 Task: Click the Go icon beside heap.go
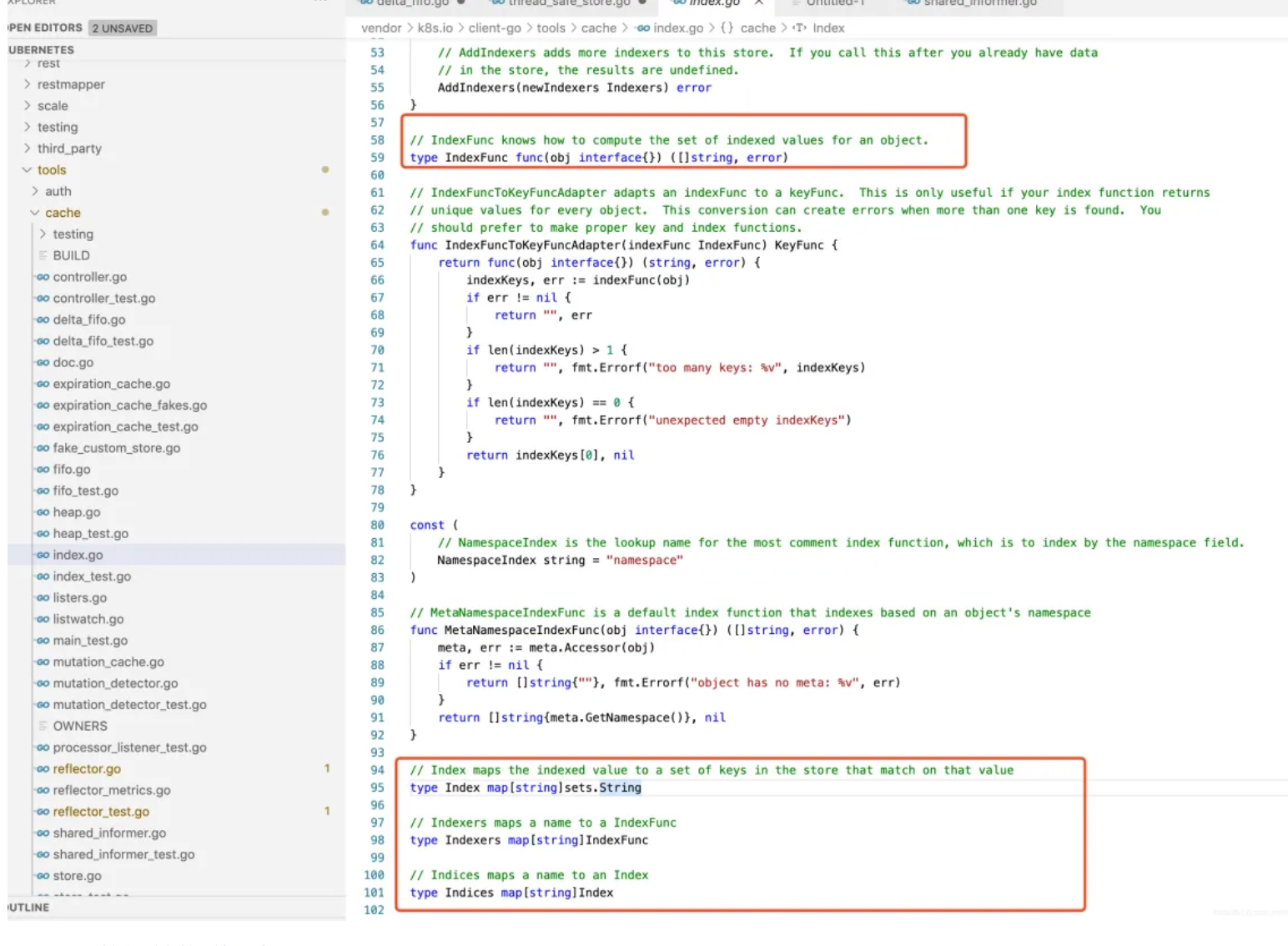point(43,512)
